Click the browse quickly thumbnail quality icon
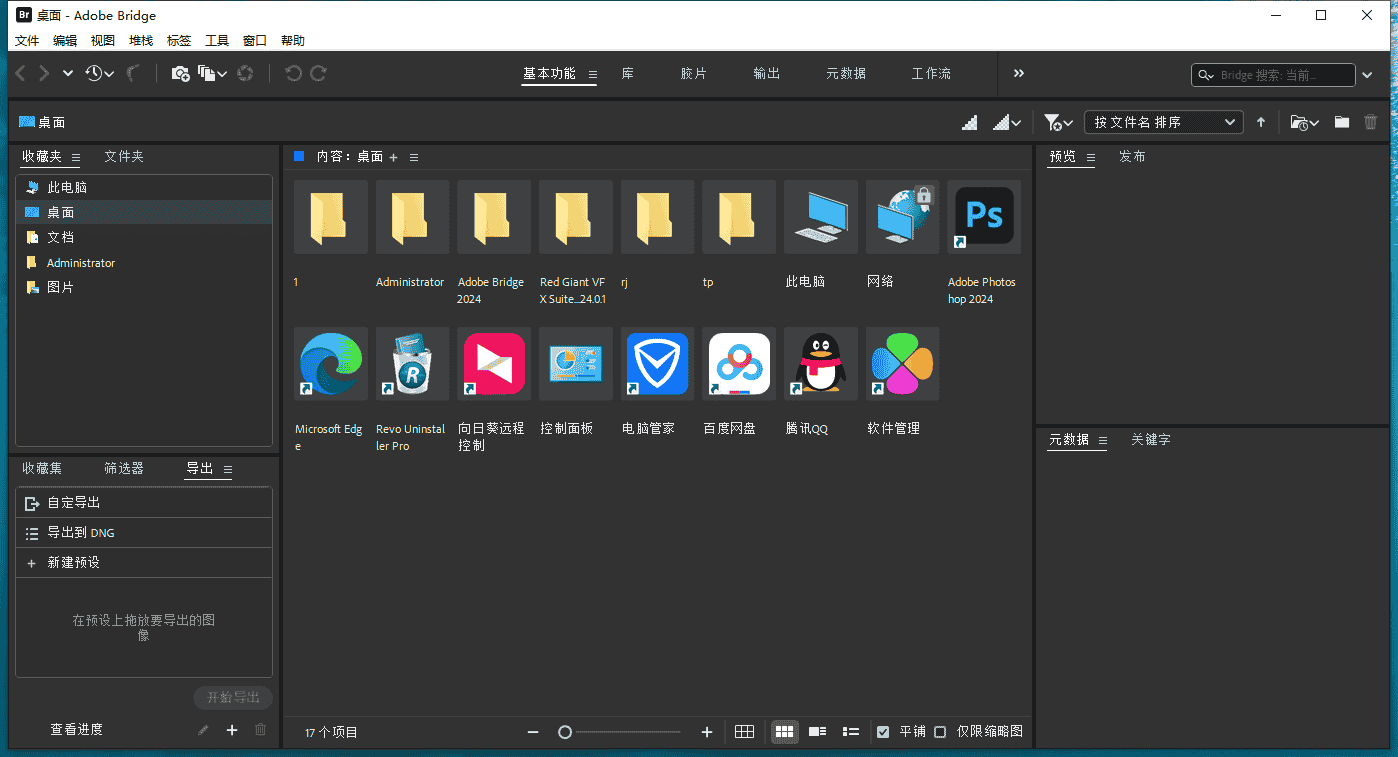The width and height of the screenshot is (1398, 757). [x=969, y=122]
